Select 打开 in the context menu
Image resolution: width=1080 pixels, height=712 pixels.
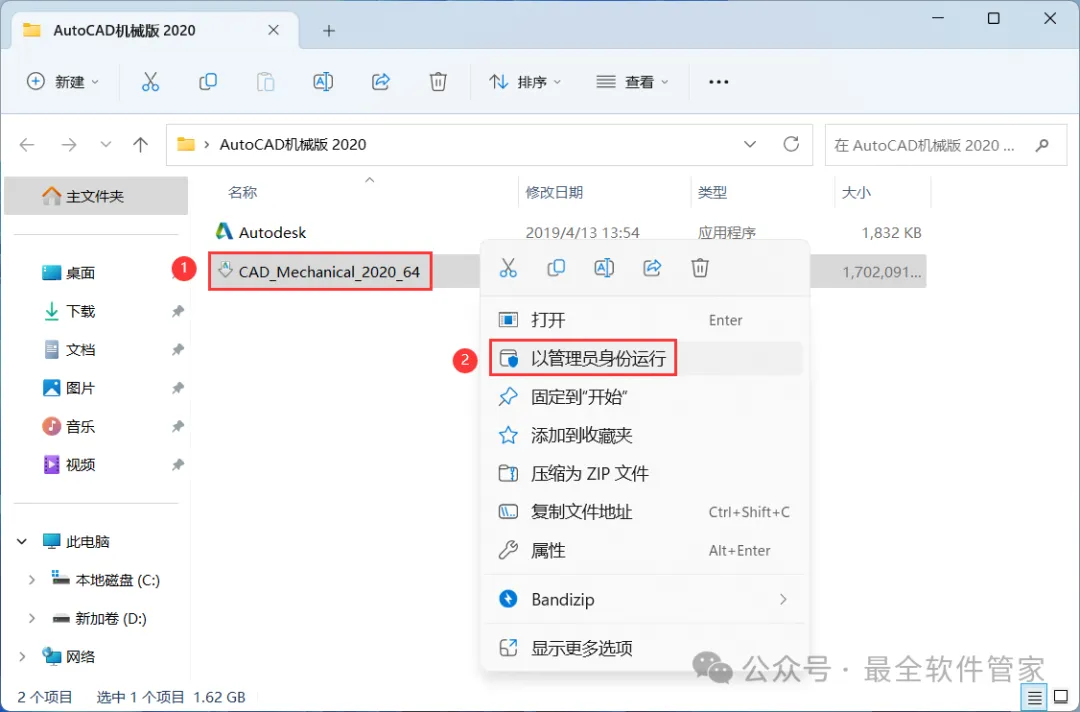(645, 320)
